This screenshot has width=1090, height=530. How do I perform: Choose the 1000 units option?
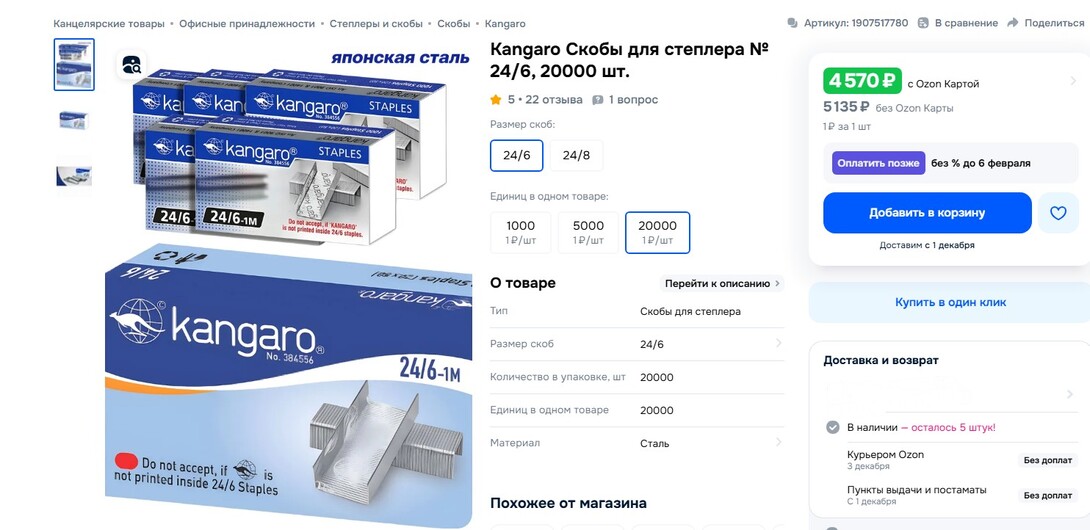521,232
